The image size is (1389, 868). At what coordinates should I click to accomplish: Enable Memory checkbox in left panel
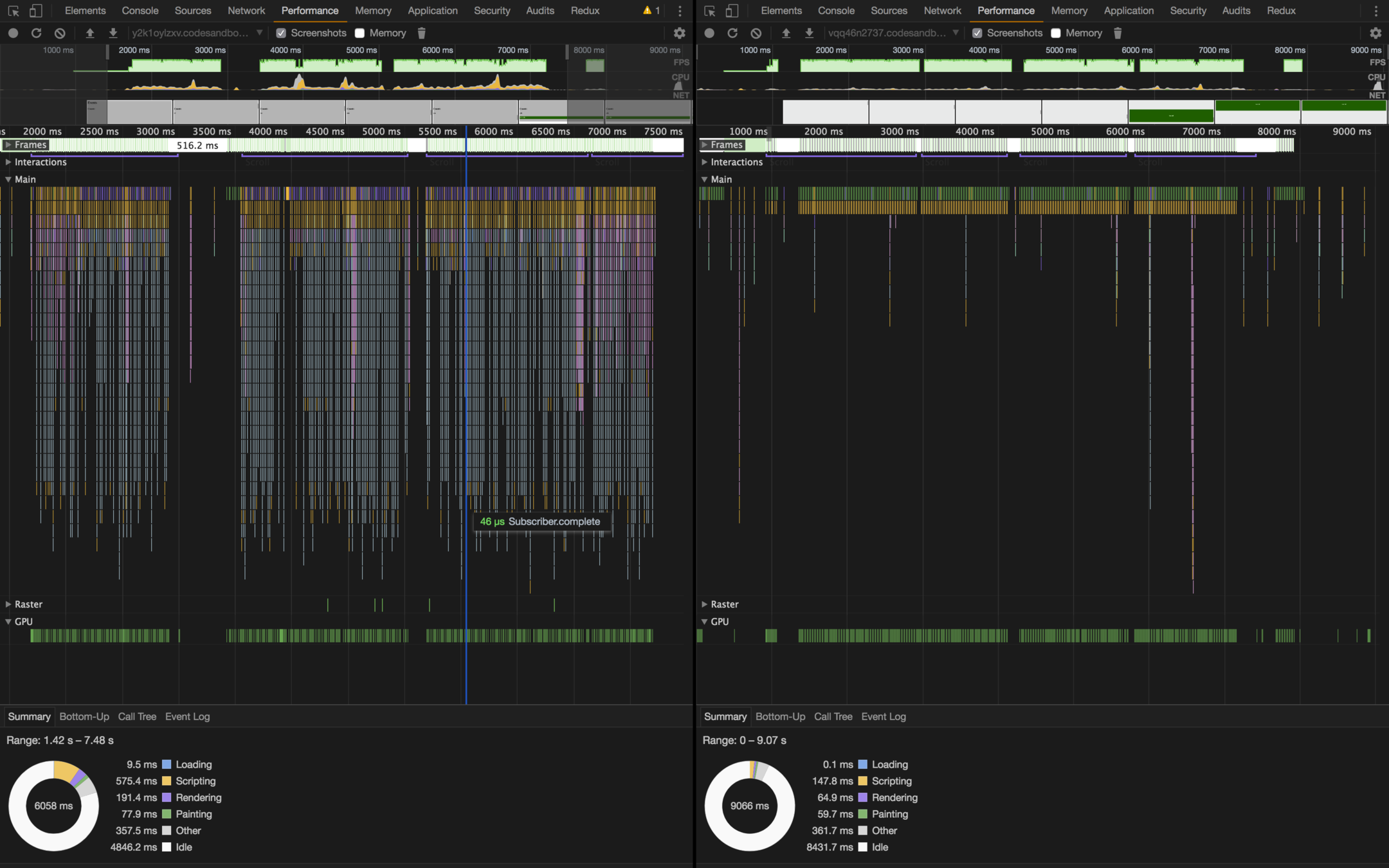tap(359, 33)
